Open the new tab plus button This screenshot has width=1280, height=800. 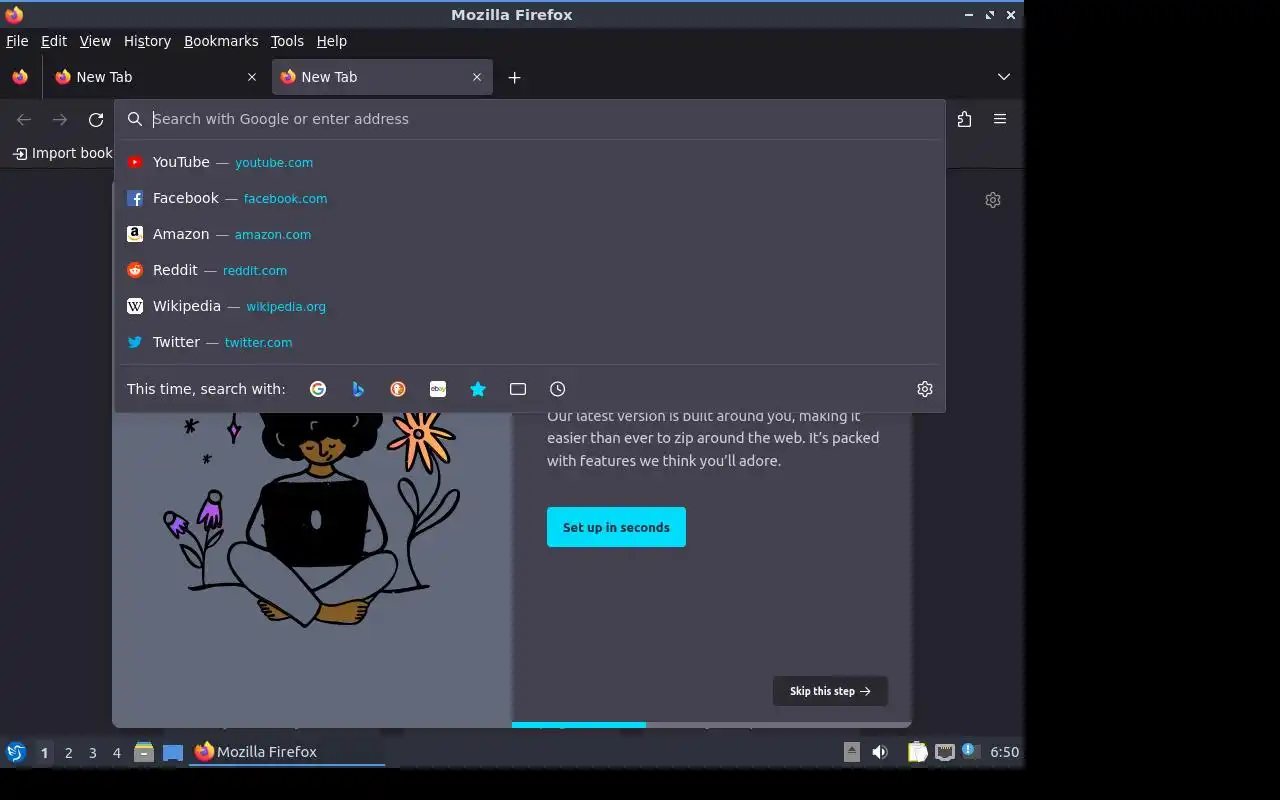tap(514, 77)
